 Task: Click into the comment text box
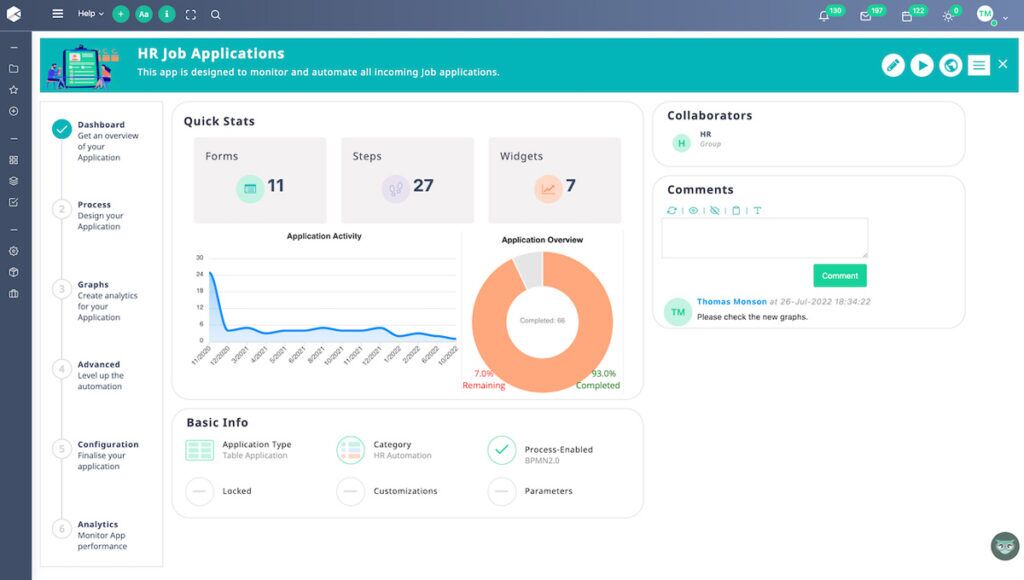pos(764,238)
